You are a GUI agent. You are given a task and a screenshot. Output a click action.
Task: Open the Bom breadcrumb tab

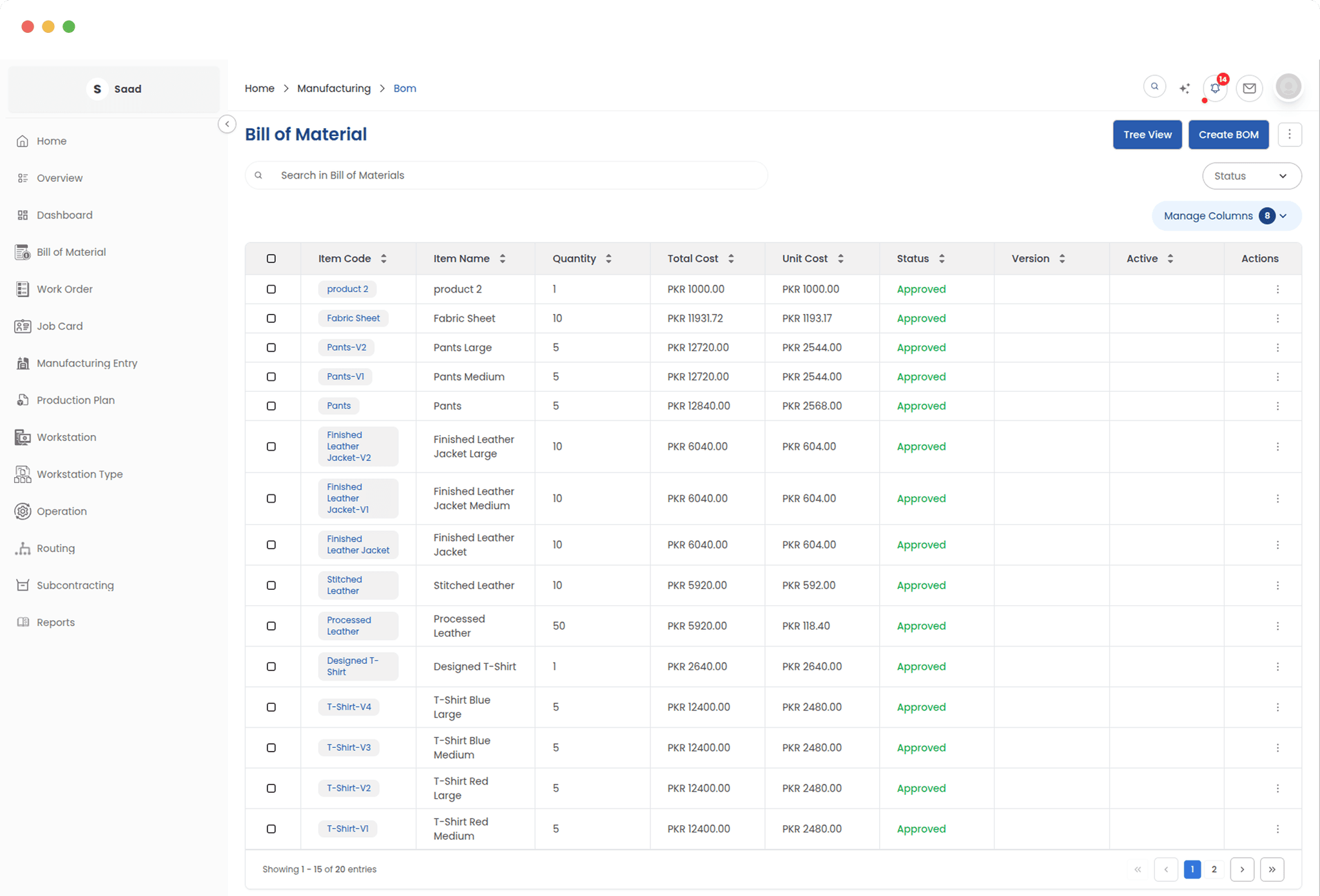click(x=405, y=88)
